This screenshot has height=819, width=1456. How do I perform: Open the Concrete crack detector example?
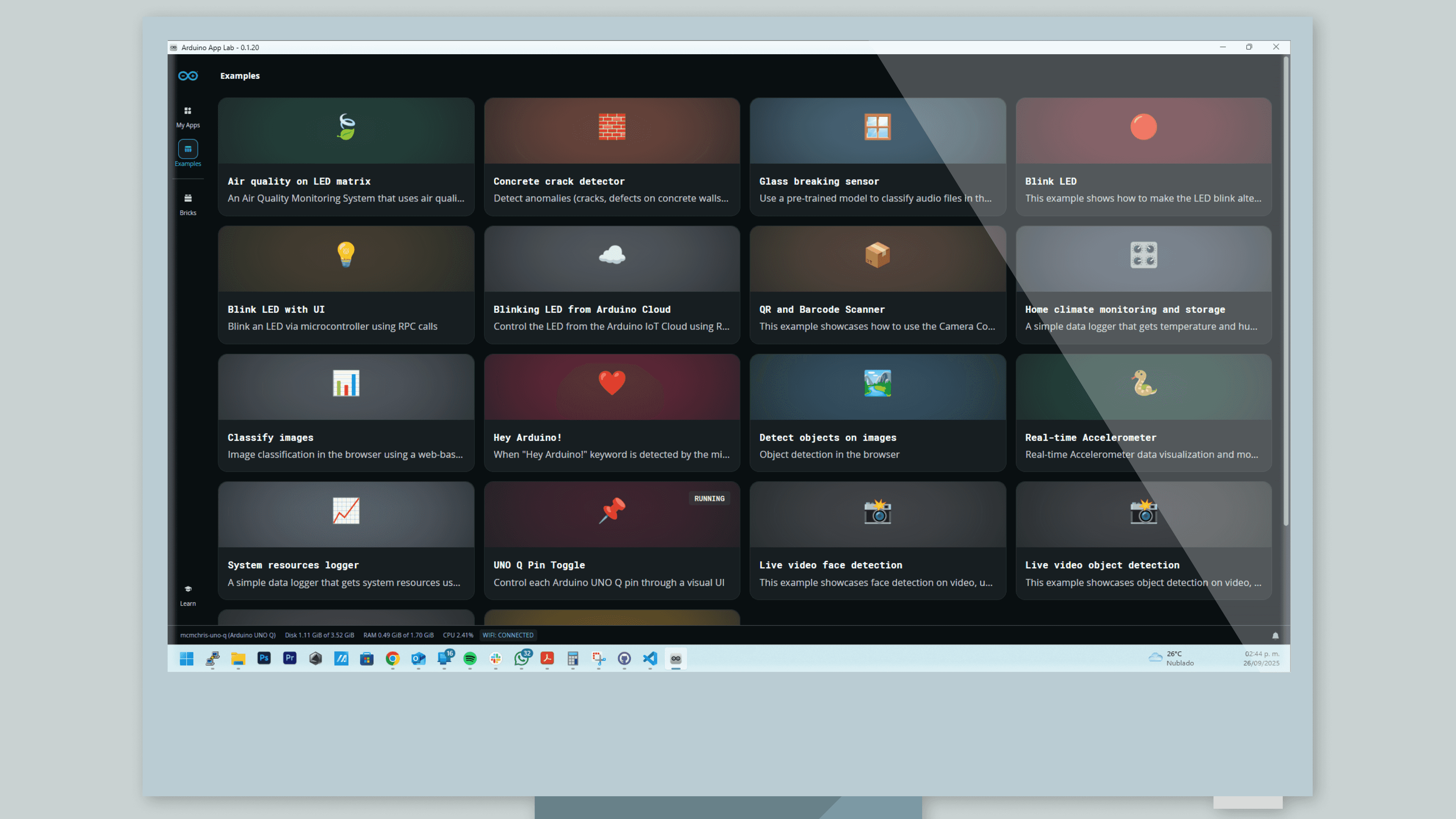click(612, 157)
